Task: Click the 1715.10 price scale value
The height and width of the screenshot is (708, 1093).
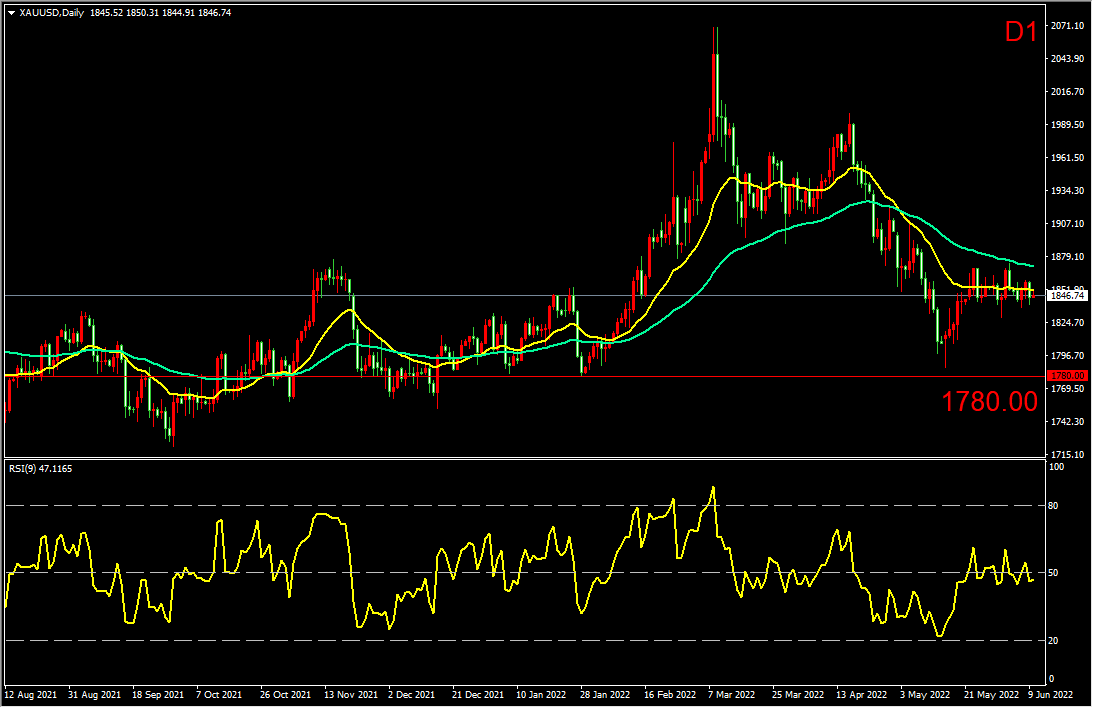Action: pyautogui.click(x=1067, y=455)
